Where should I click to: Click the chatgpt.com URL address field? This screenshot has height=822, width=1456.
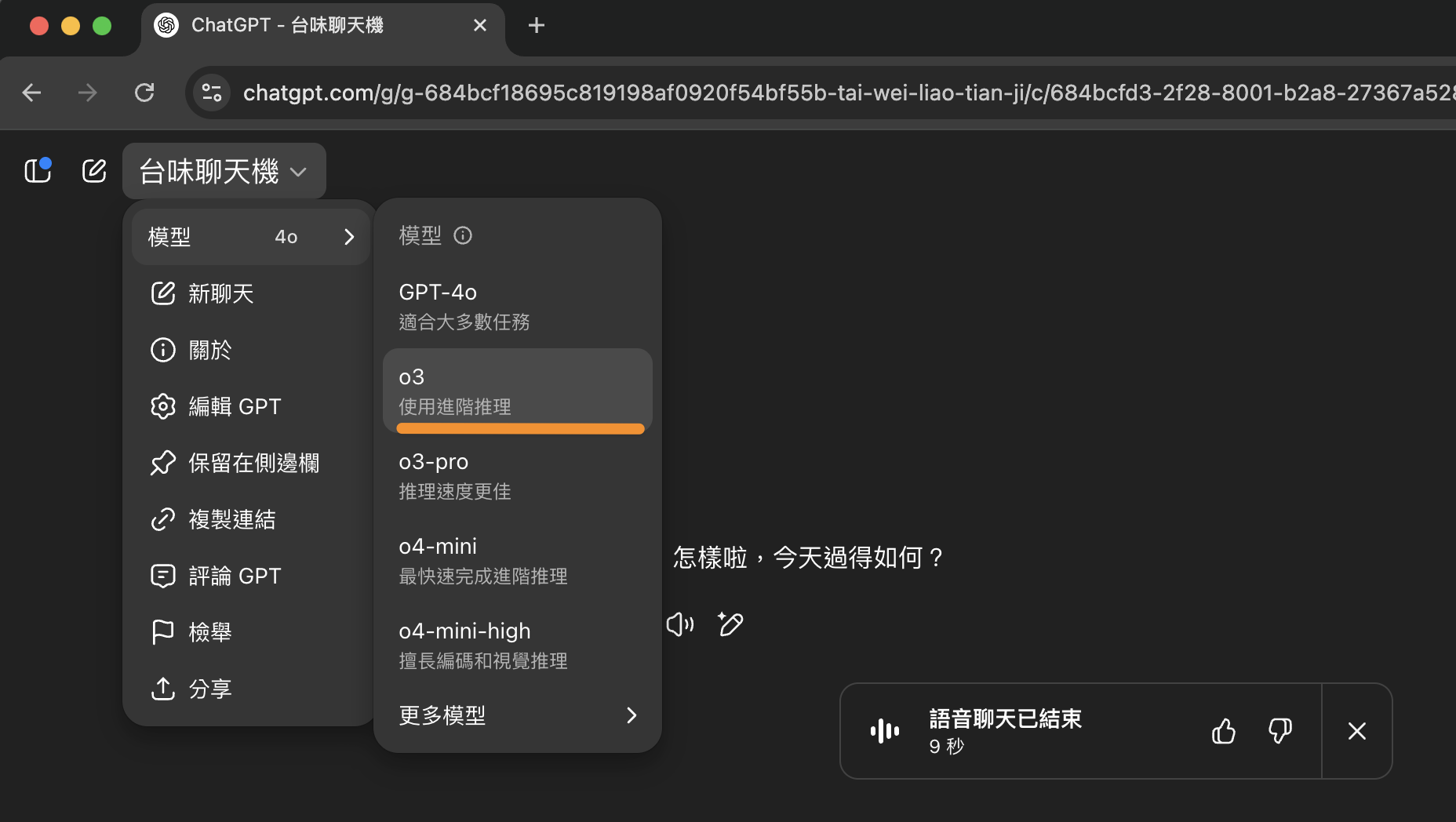click(847, 93)
